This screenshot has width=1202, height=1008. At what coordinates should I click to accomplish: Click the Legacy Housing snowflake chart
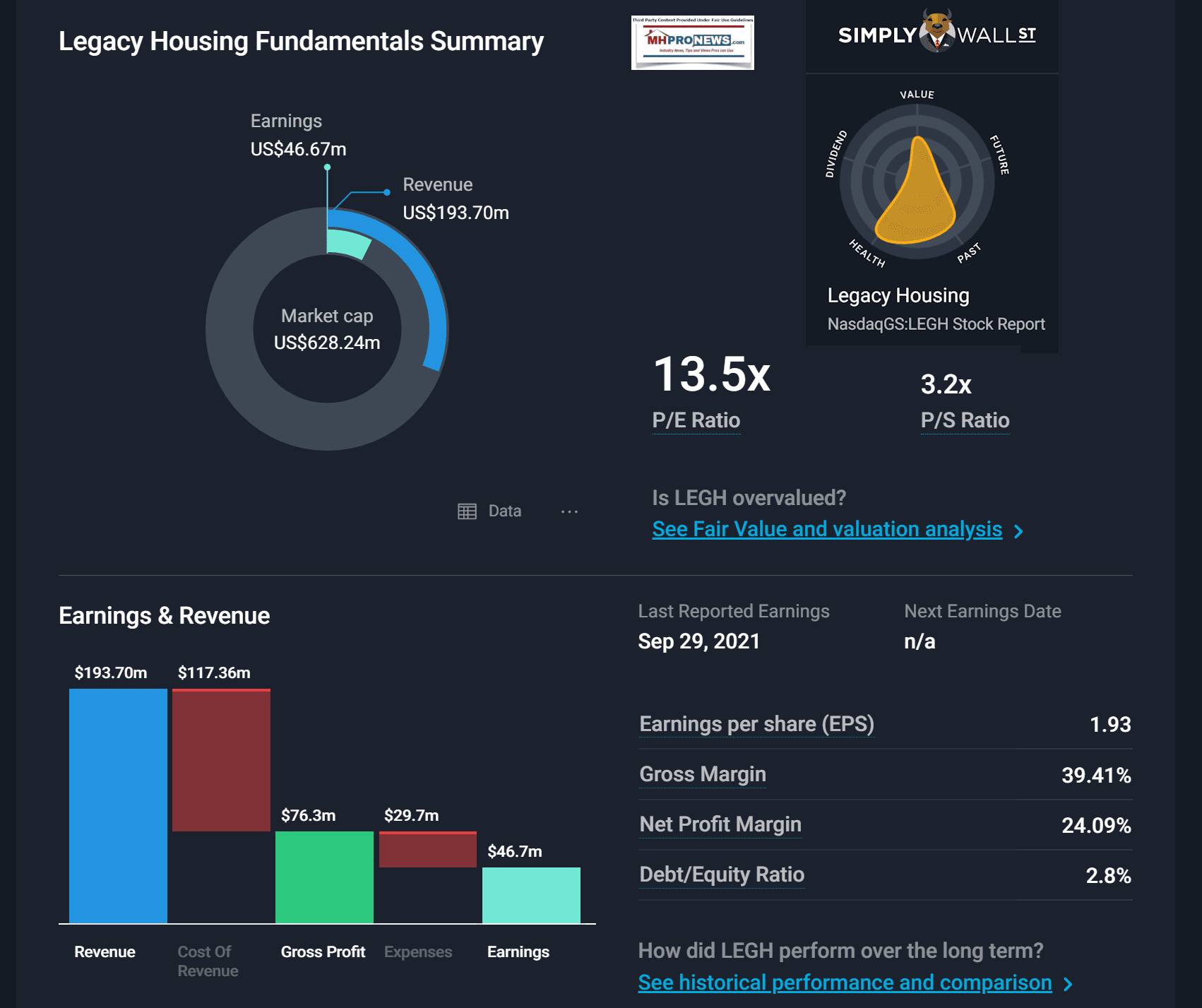917,182
